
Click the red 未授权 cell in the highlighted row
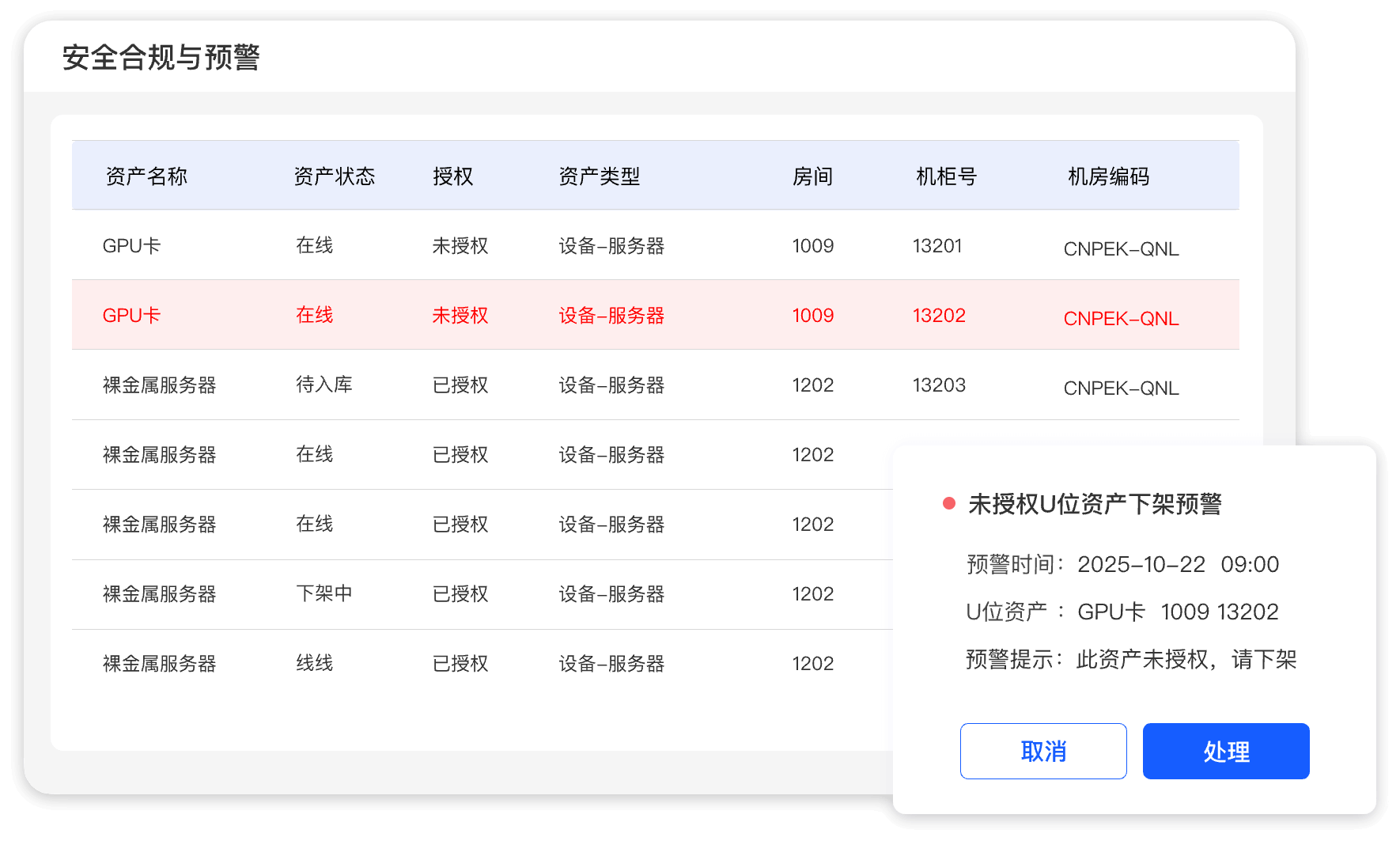coord(460,316)
